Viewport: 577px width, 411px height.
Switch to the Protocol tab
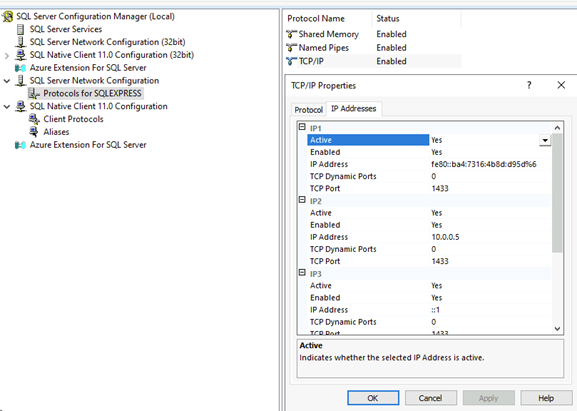308,110
